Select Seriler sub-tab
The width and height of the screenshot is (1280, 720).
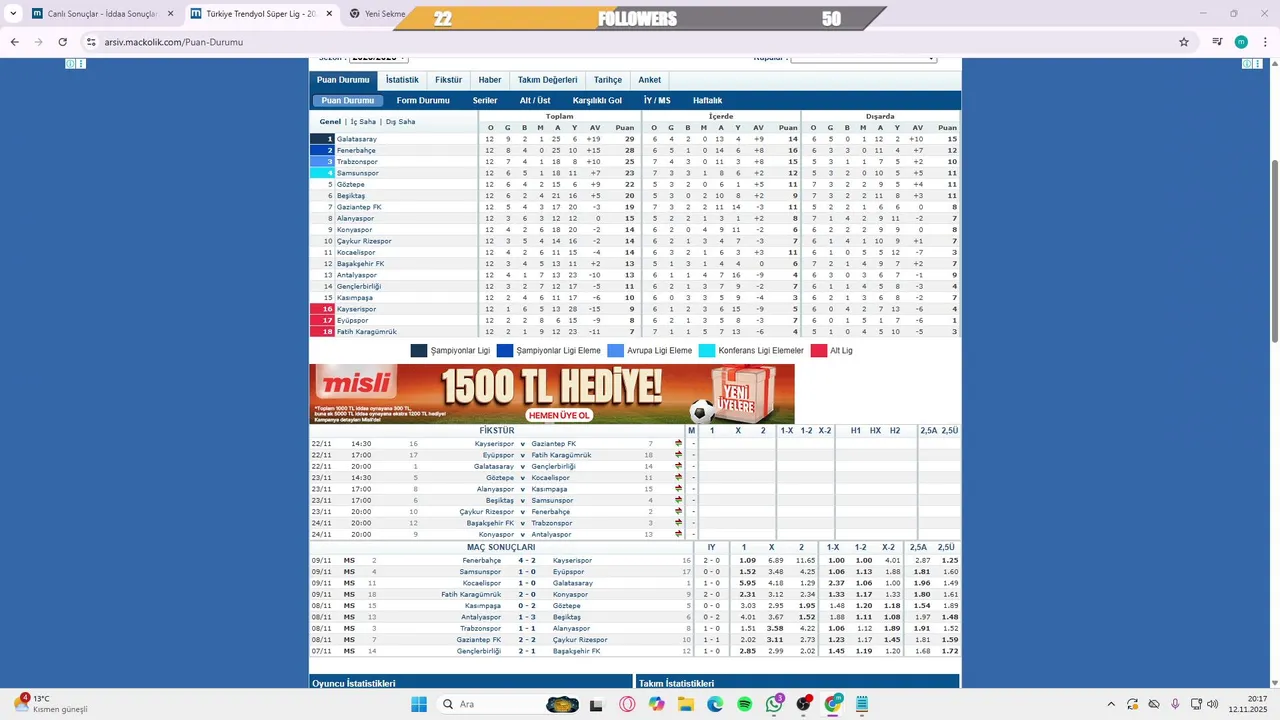(485, 101)
